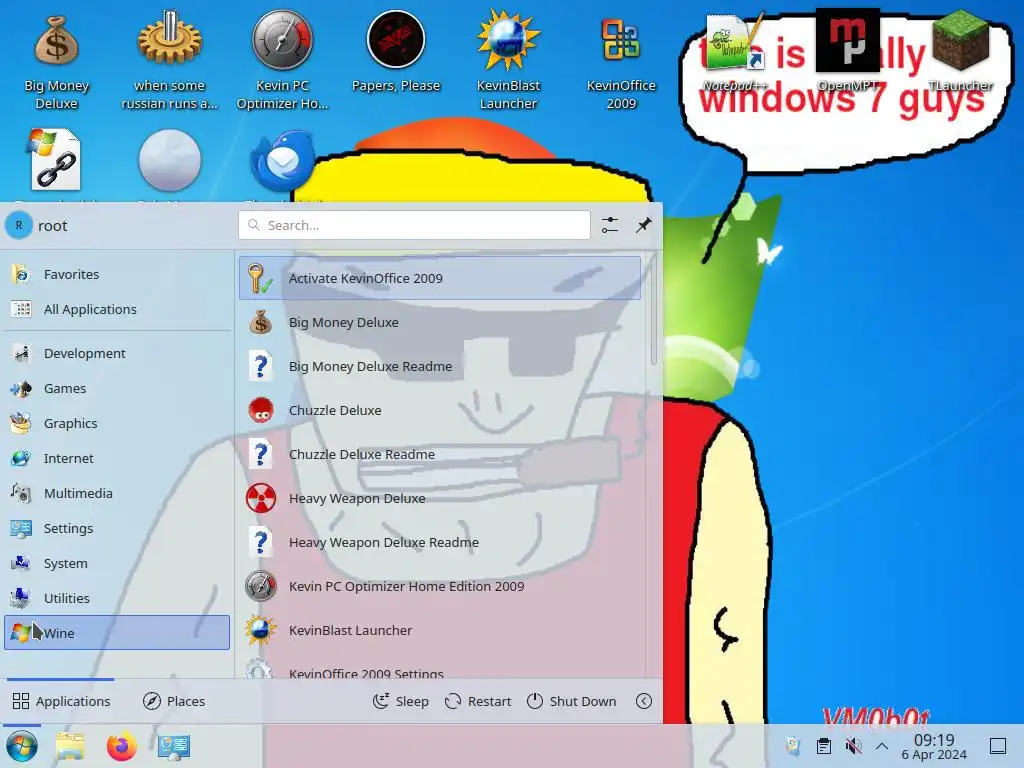
Task: Open Multimedia category
Action: coord(118,493)
